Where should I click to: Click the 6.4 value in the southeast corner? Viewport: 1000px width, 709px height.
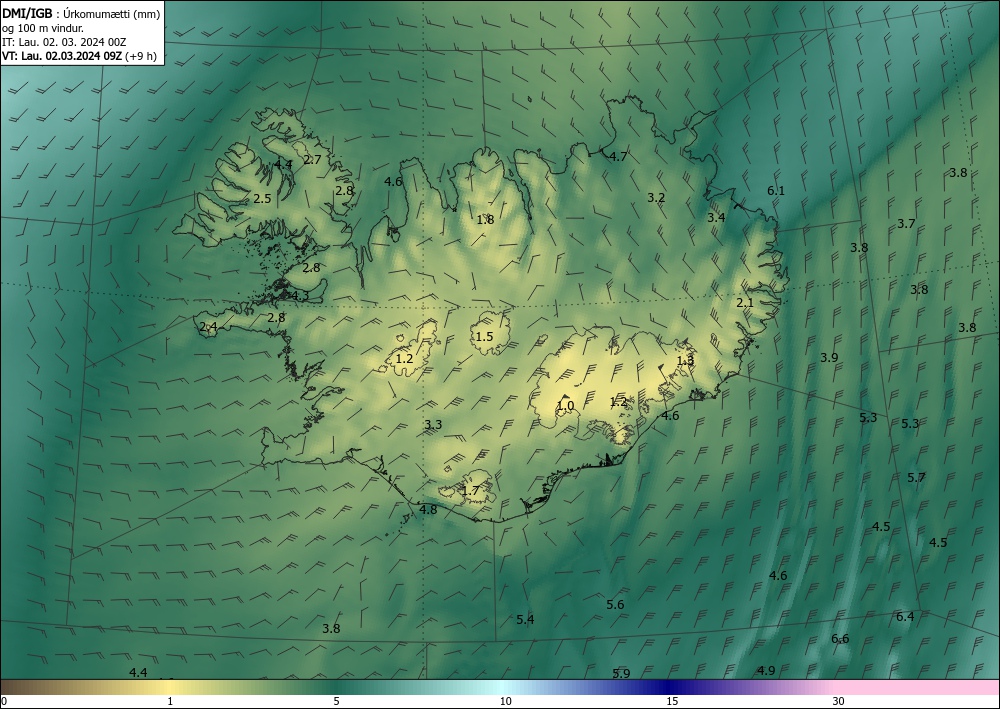click(x=905, y=617)
